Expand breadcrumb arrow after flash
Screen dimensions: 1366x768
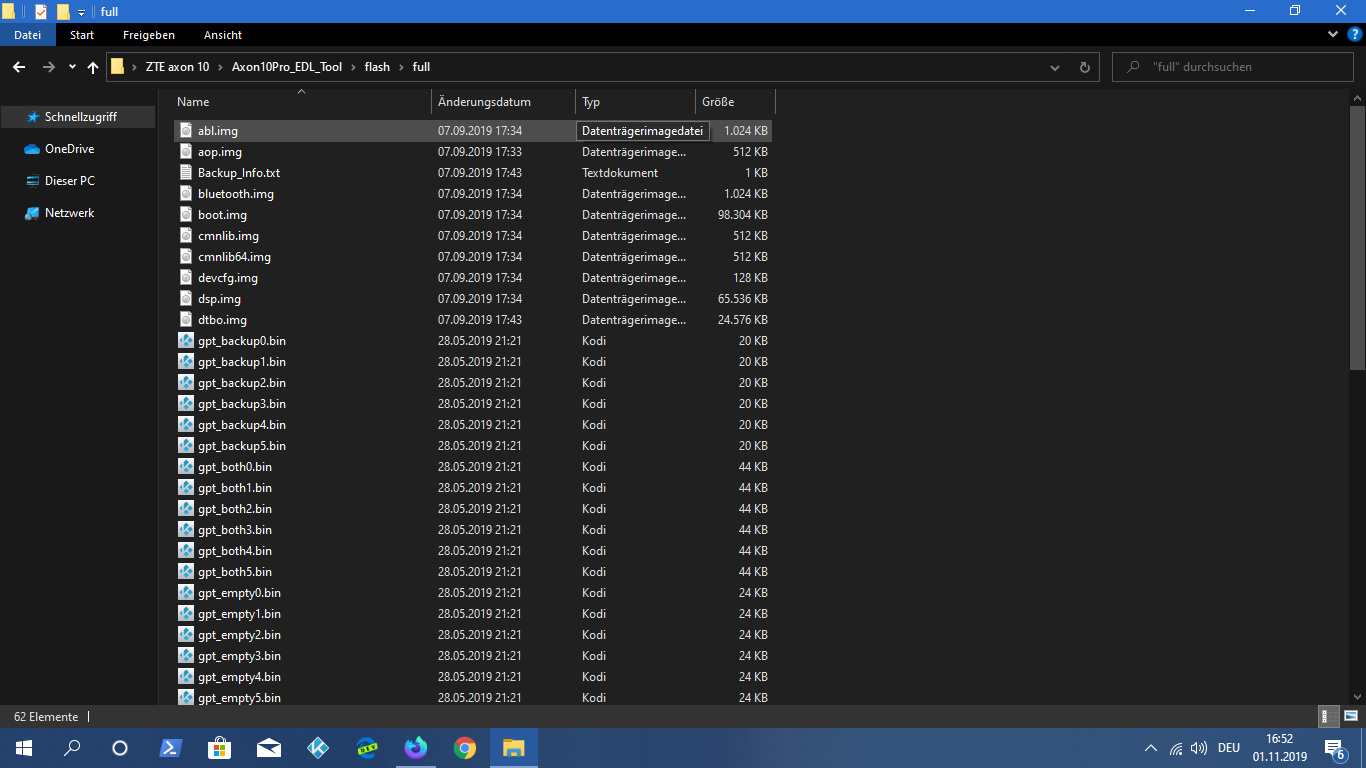[x=401, y=67]
